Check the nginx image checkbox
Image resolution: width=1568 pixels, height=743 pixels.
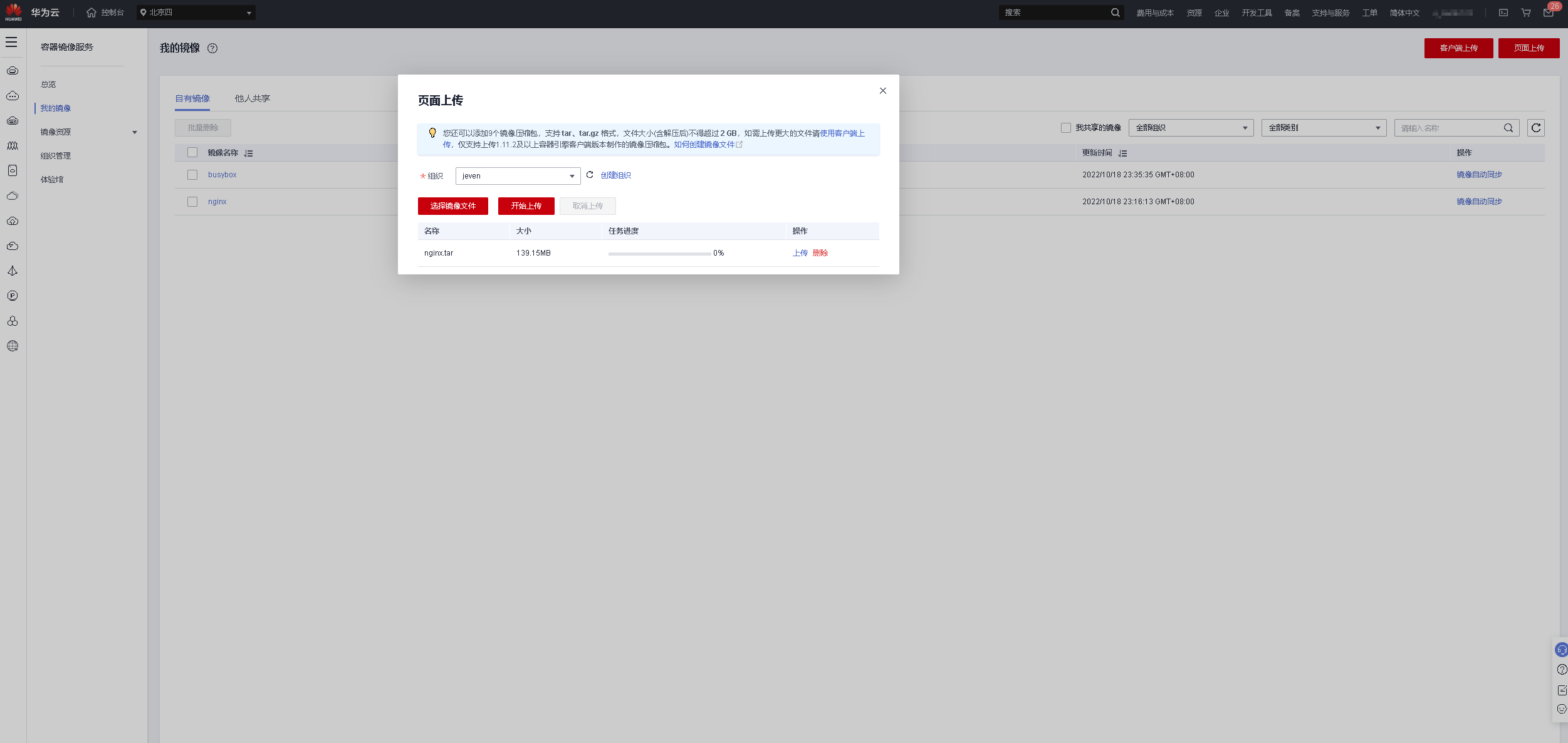tap(192, 202)
